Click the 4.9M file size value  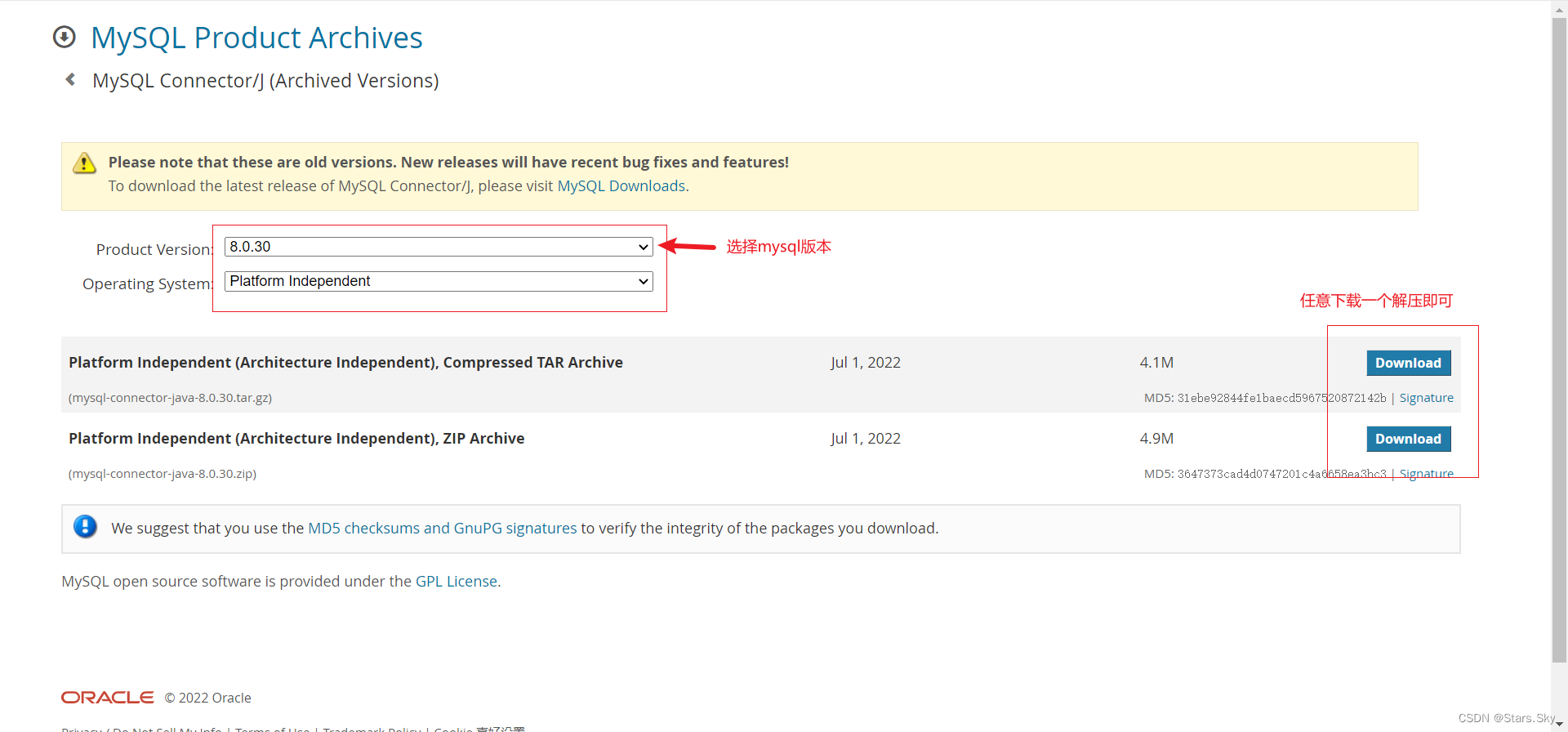(1156, 439)
